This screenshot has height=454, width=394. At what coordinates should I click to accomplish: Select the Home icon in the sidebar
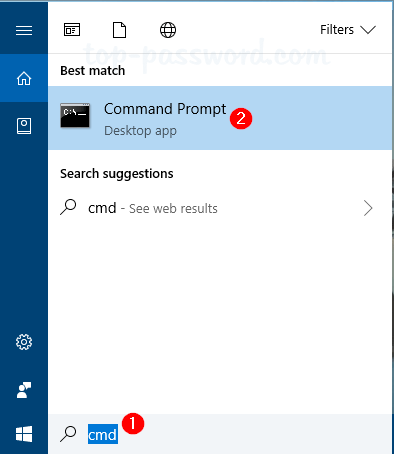point(24,78)
